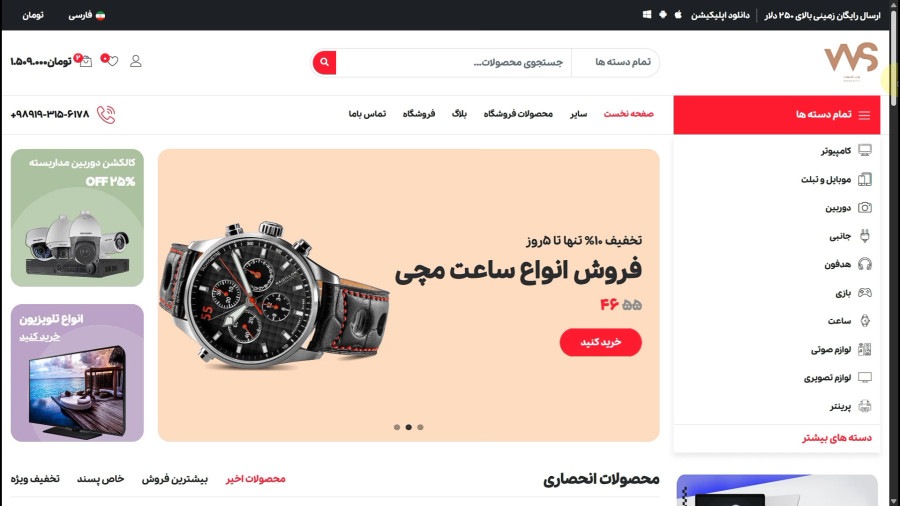Expand the red تمام دسته ها categories menu
Viewport: 900px width, 506px height.
(x=777, y=115)
